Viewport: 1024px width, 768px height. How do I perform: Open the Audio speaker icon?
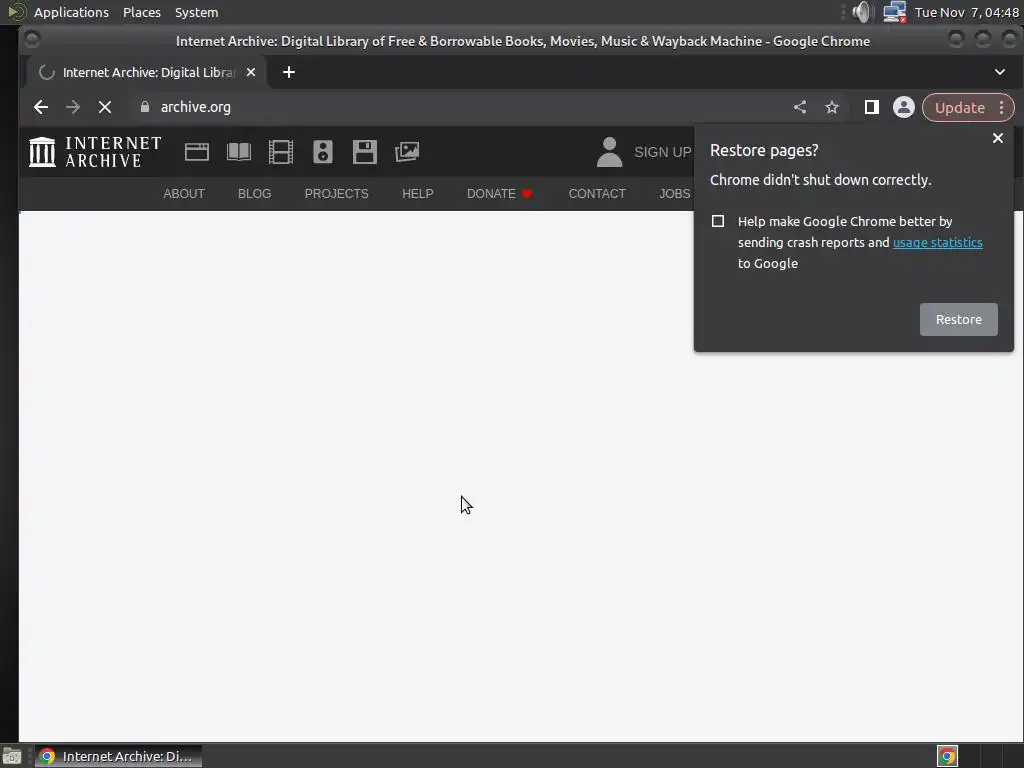coord(323,152)
